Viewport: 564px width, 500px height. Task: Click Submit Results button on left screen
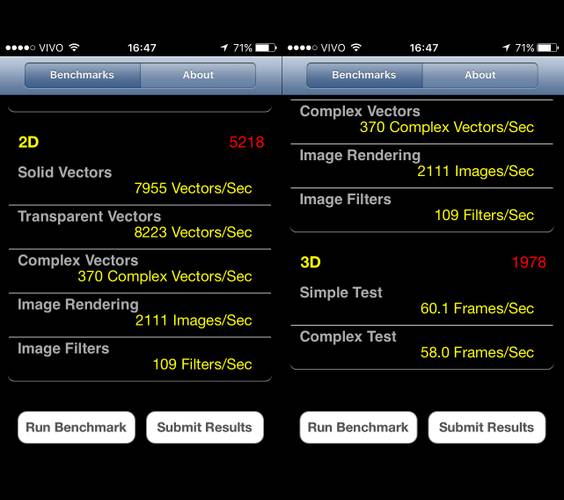205,427
